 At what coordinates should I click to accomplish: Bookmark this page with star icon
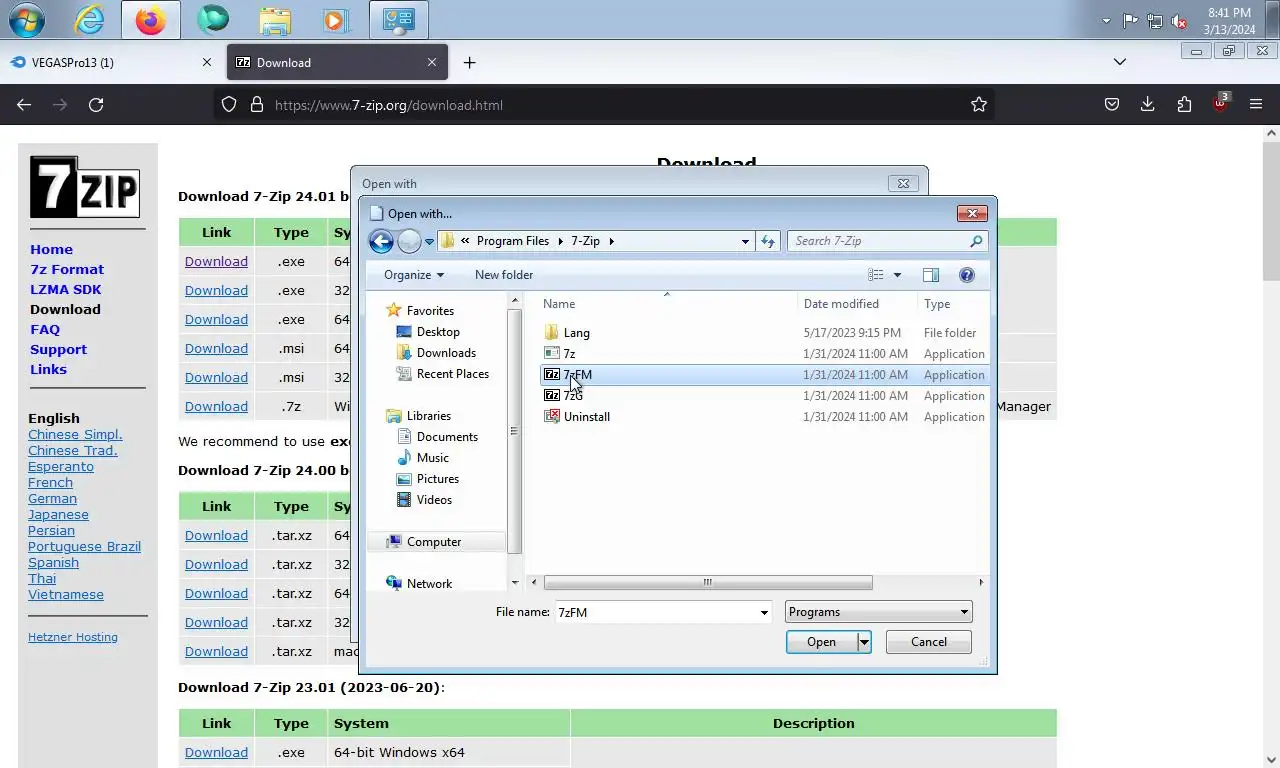(979, 105)
